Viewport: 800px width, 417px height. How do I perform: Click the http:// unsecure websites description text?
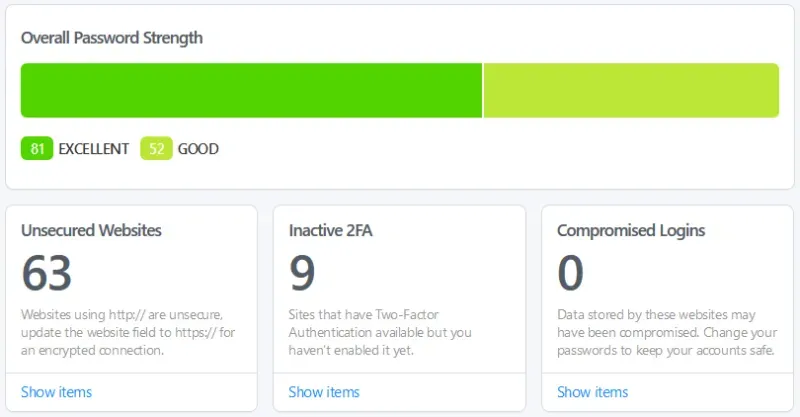pyautogui.click(x=128, y=333)
